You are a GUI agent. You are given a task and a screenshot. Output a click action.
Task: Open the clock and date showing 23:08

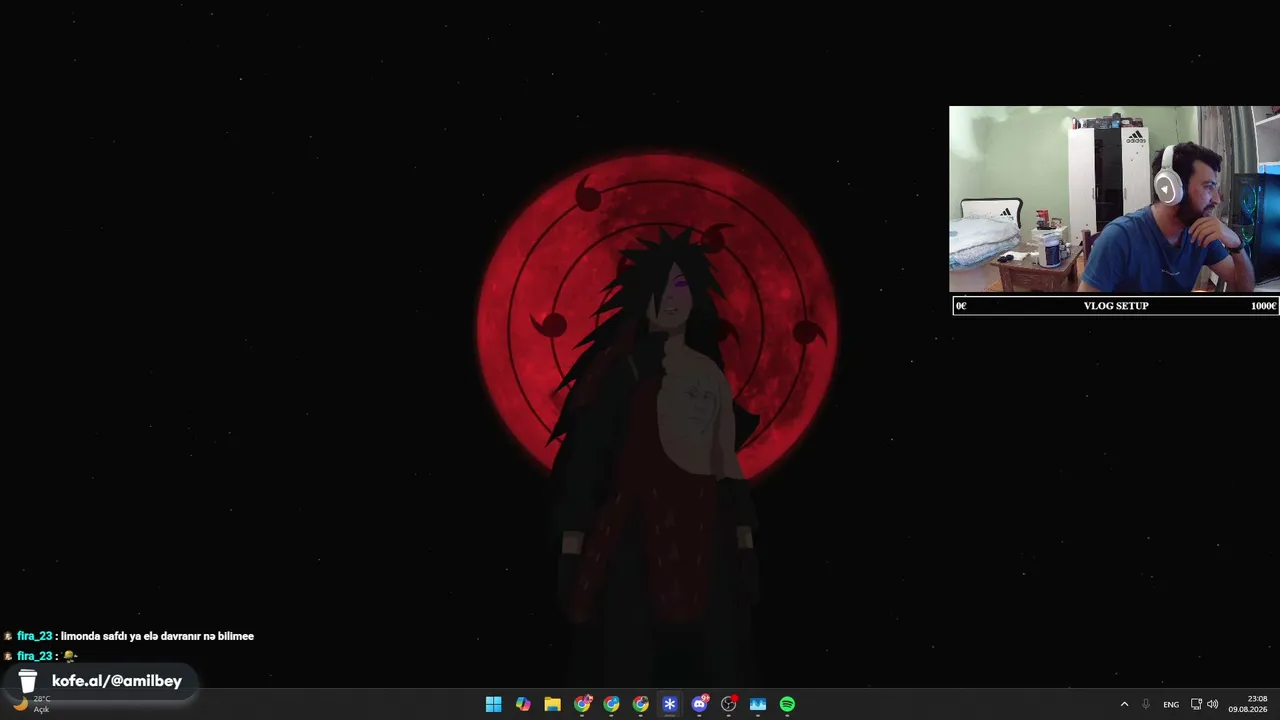[1248, 704]
